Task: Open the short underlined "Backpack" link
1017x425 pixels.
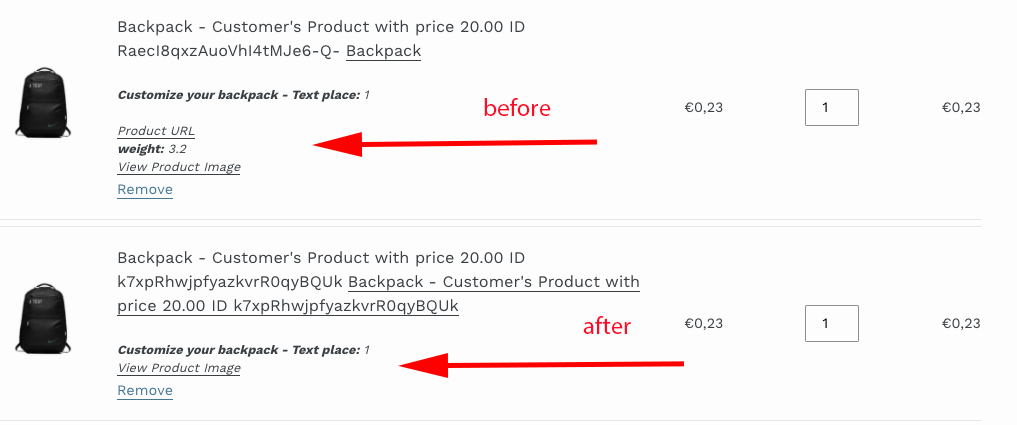Action: 383,51
